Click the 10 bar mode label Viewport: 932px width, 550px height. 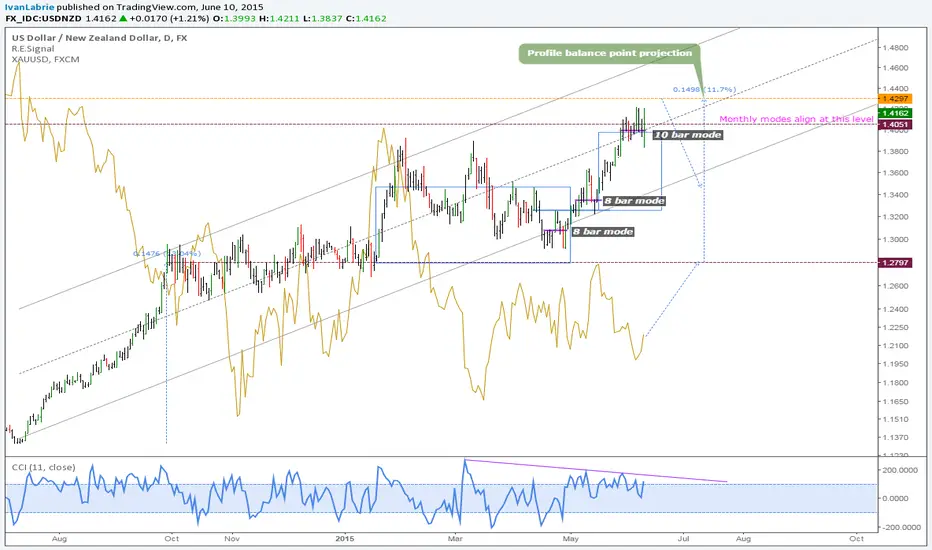pyautogui.click(x=688, y=135)
